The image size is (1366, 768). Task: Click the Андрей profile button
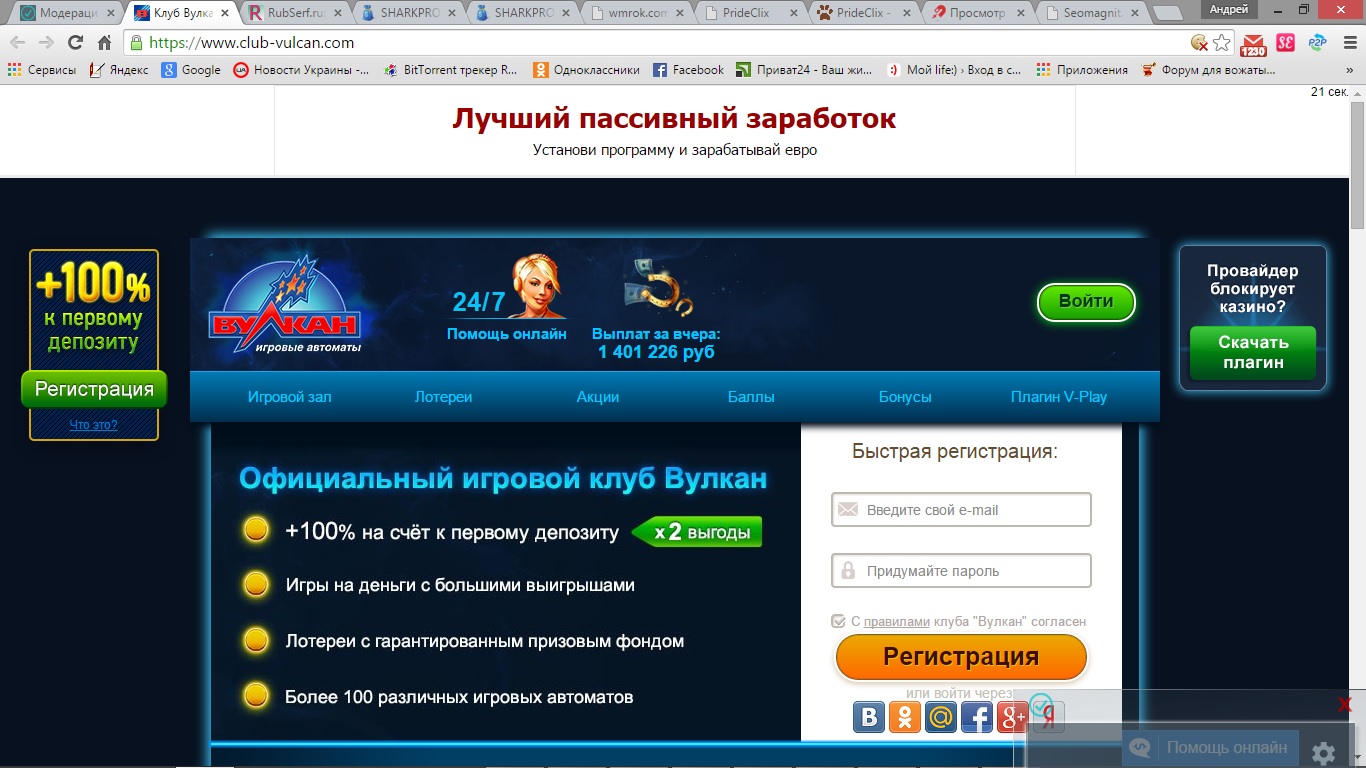[1229, 9]
